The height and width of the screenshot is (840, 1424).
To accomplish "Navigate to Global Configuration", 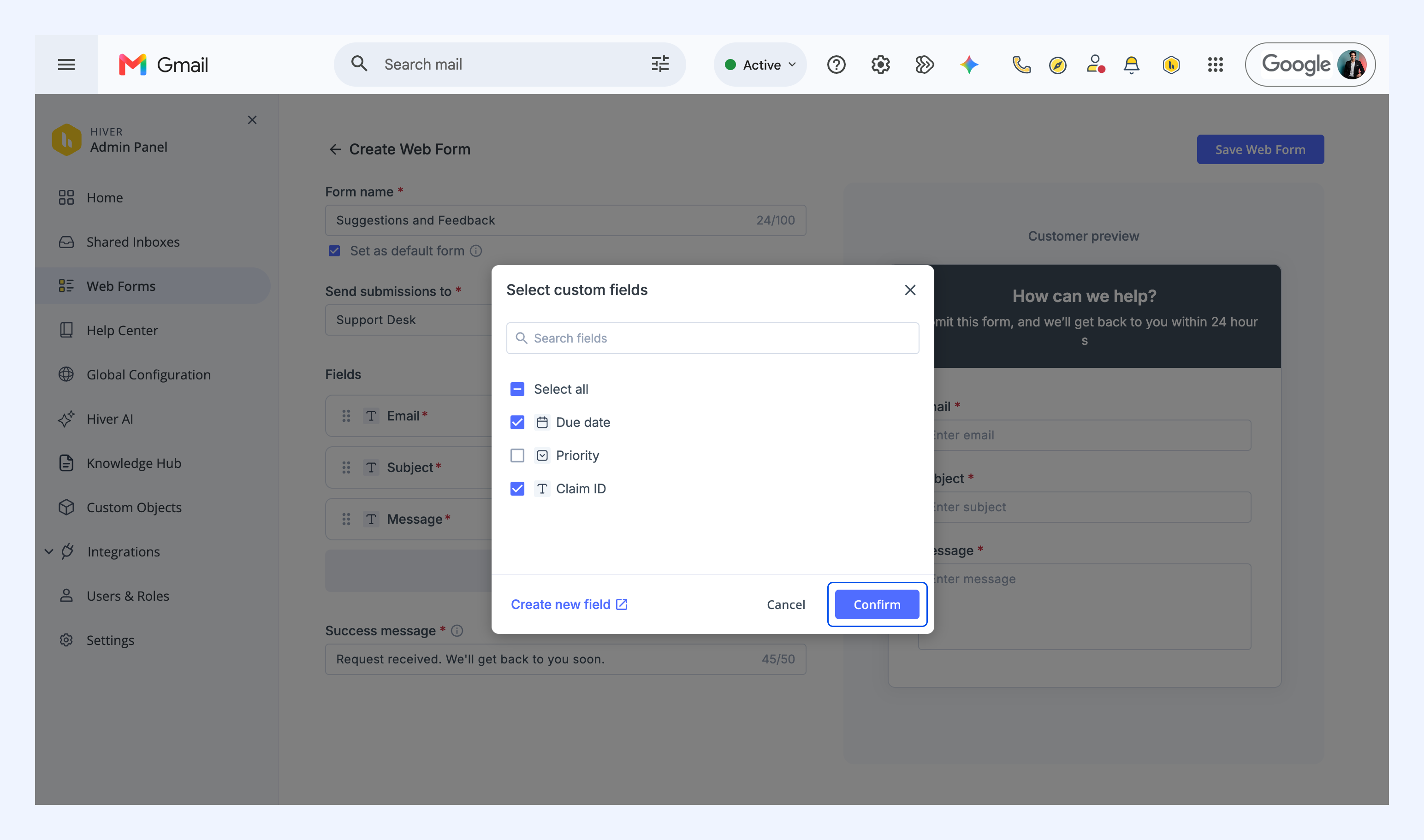I will click(148, 375).
